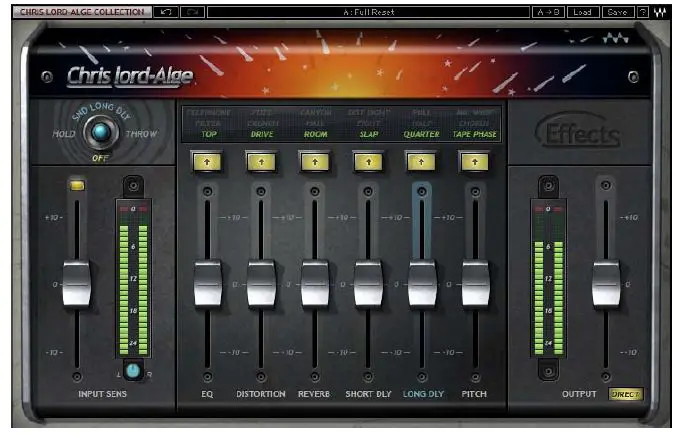Cycle the Long Dly mode with its arrow button

coord(421,162)
